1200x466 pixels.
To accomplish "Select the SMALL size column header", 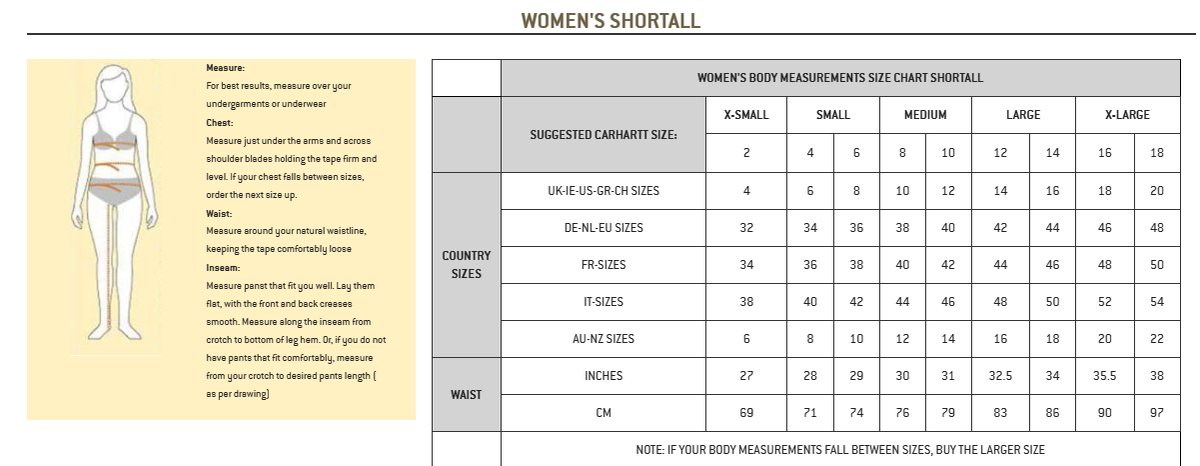I will coord(833,115).
